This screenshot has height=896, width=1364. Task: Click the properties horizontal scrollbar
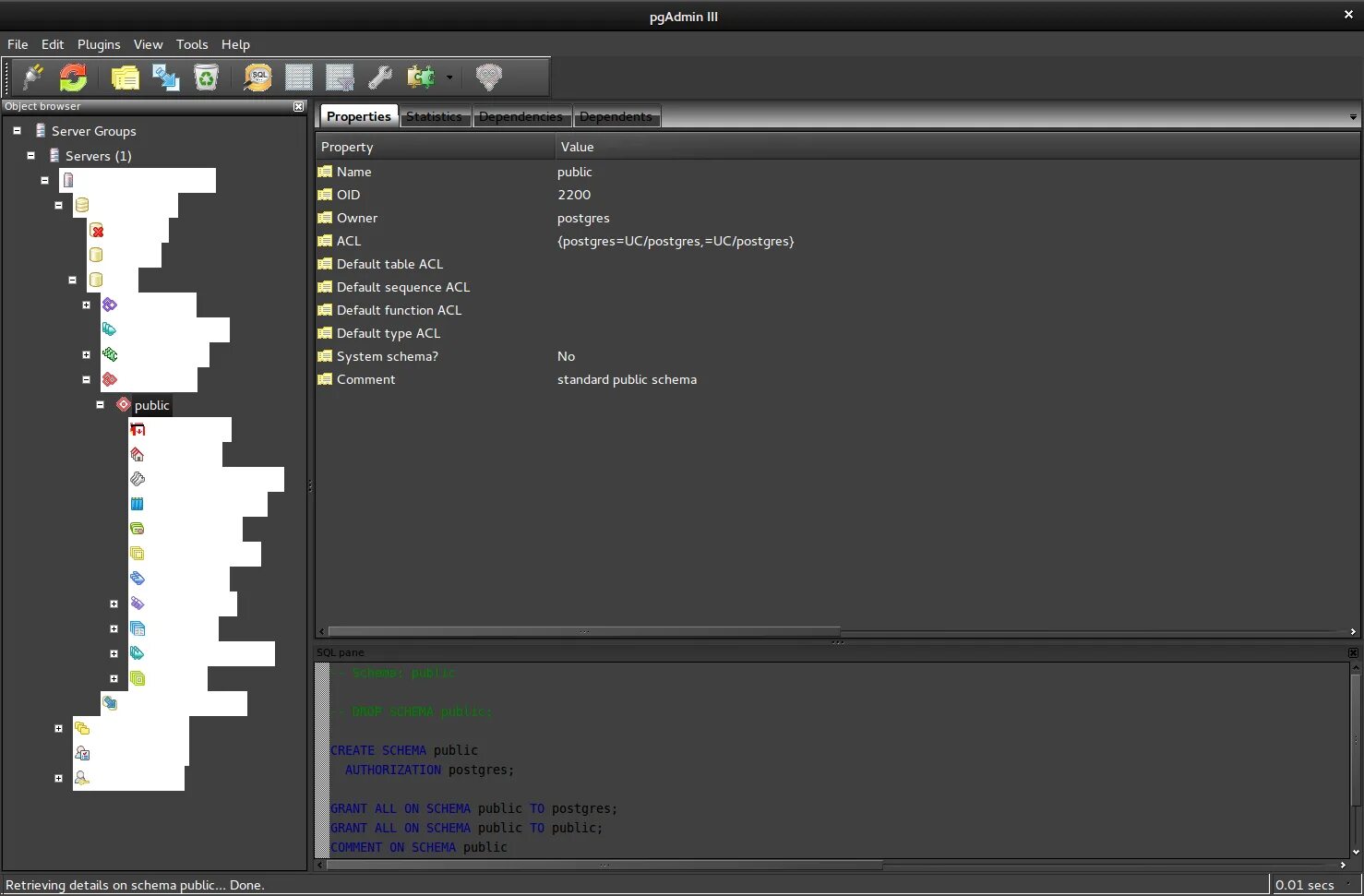pyautogui.click(x=584, y=632)
